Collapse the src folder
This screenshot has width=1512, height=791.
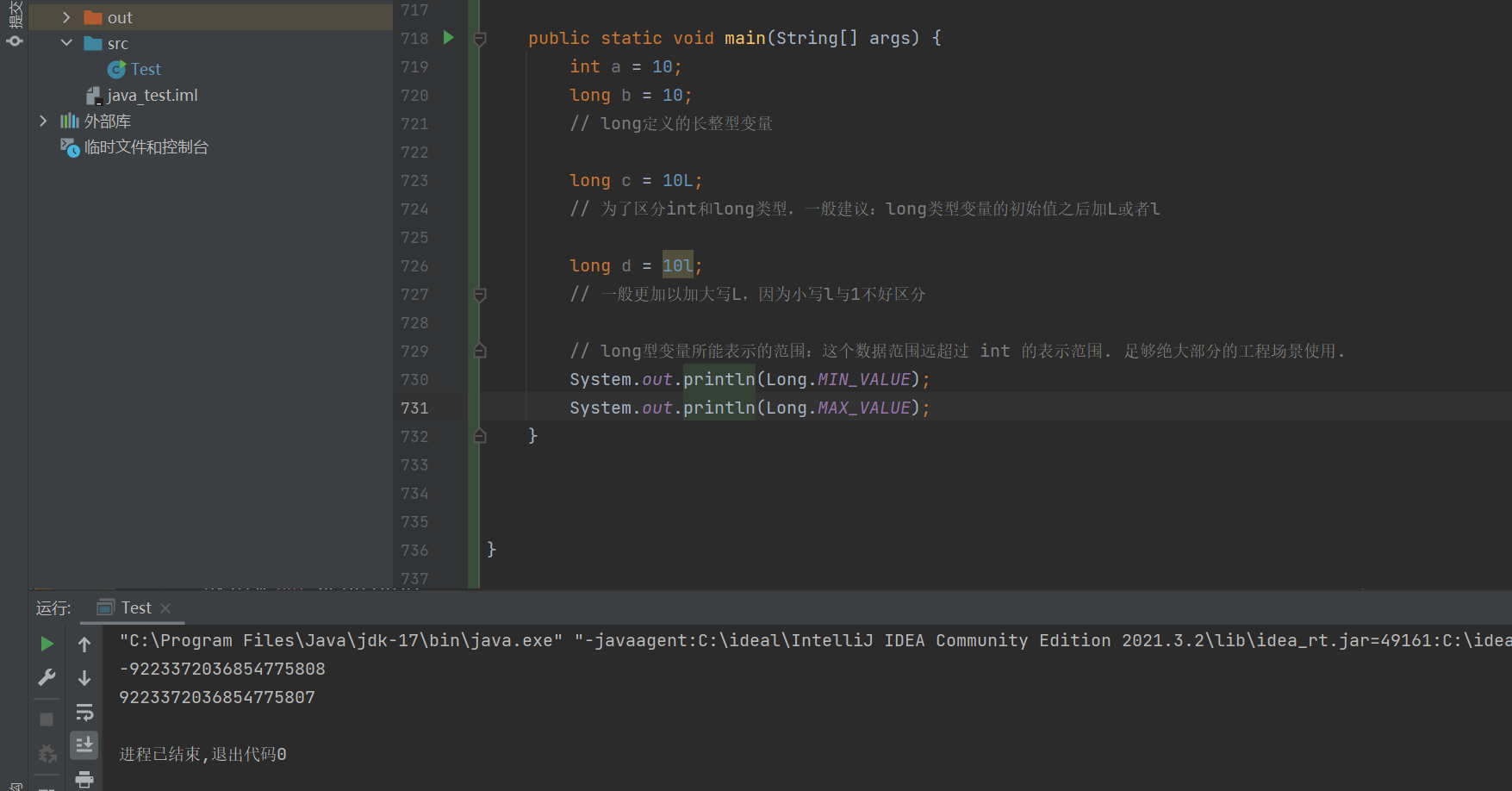click(66, 43)
